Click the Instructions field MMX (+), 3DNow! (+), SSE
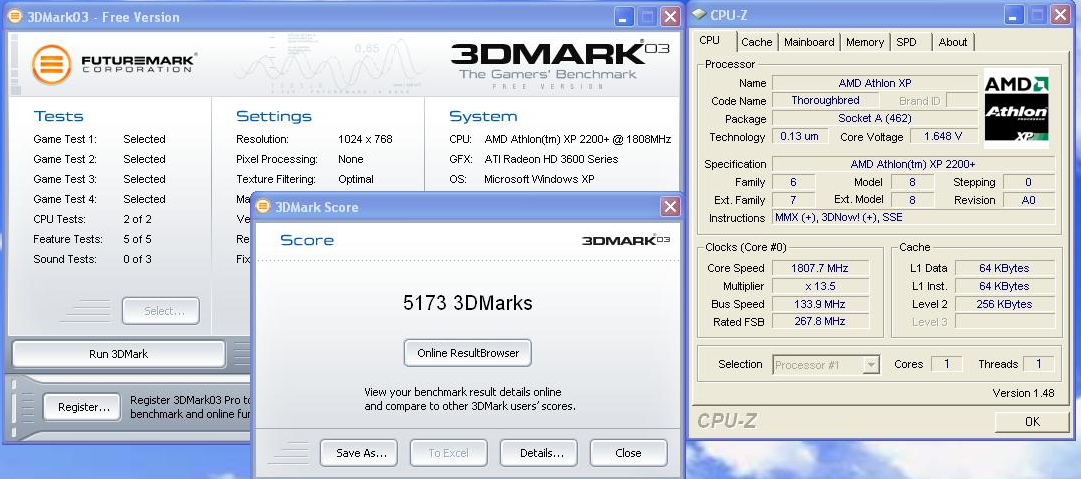 pyautogui.click(x=913, y=218)
